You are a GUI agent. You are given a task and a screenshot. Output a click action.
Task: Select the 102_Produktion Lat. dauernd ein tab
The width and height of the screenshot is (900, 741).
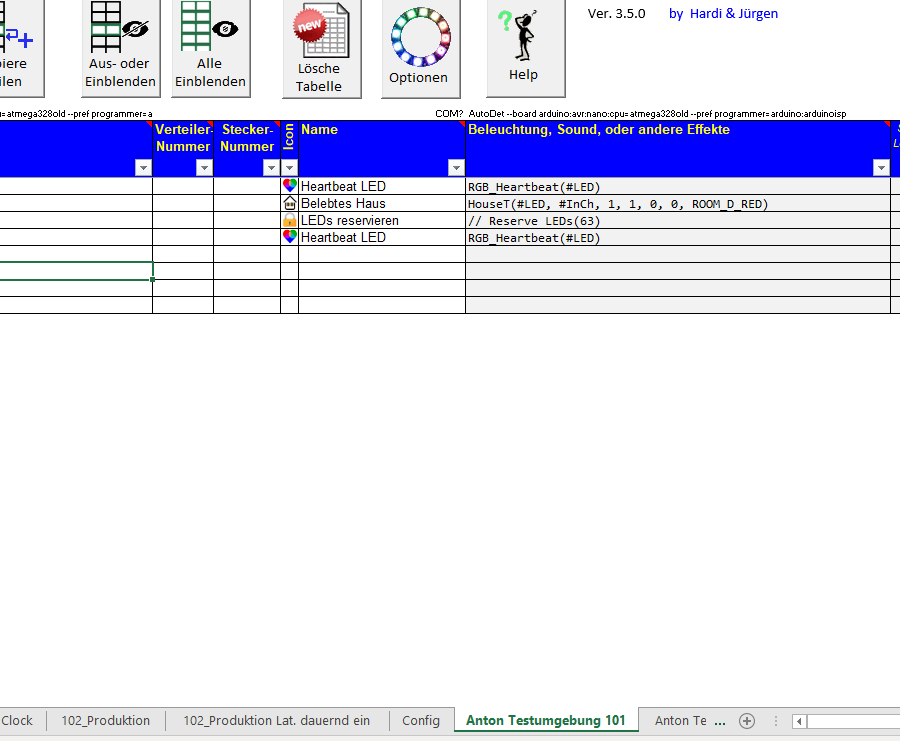pyautogui.click(x=276, y=721)
